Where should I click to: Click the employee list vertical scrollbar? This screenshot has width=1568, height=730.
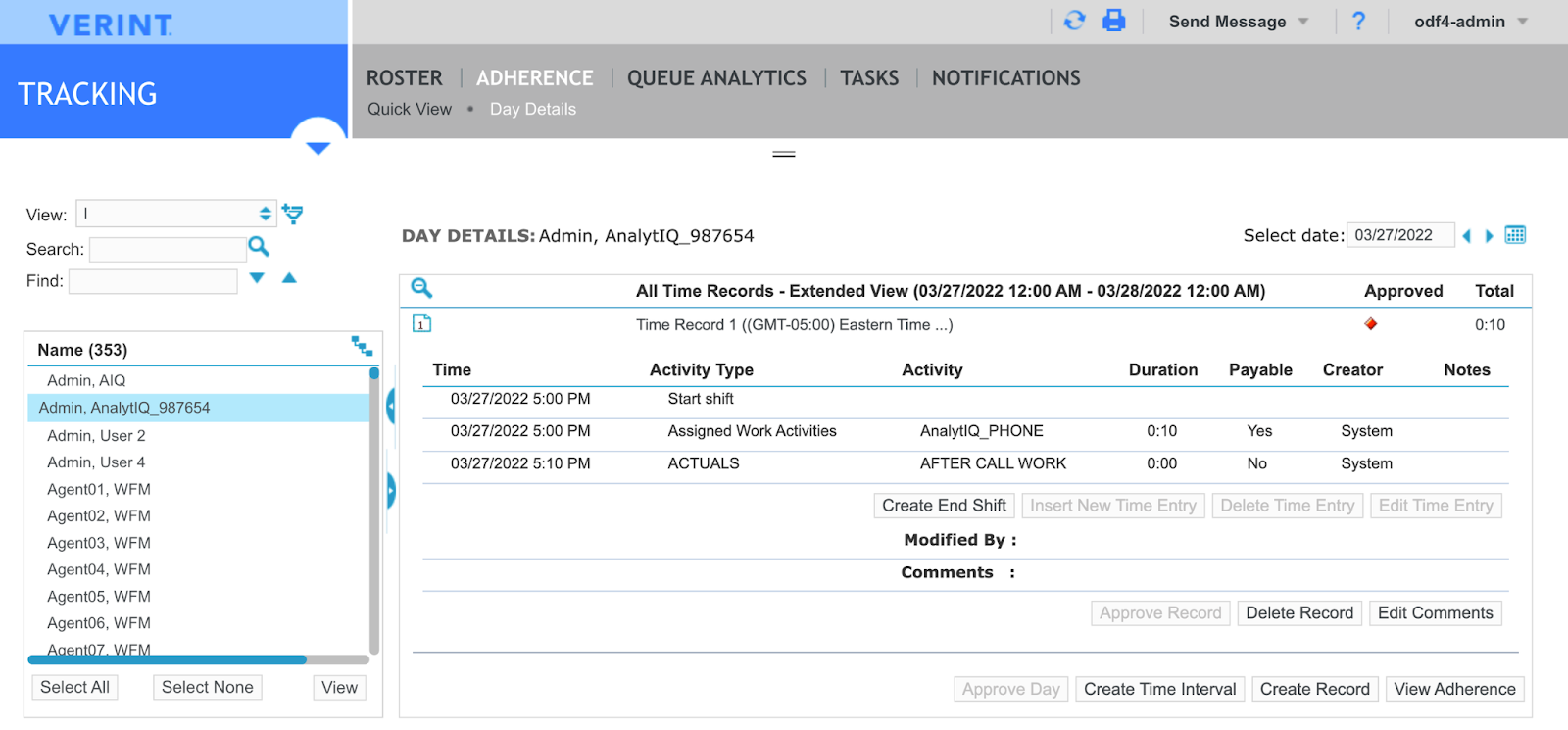[x=374, y=510]
